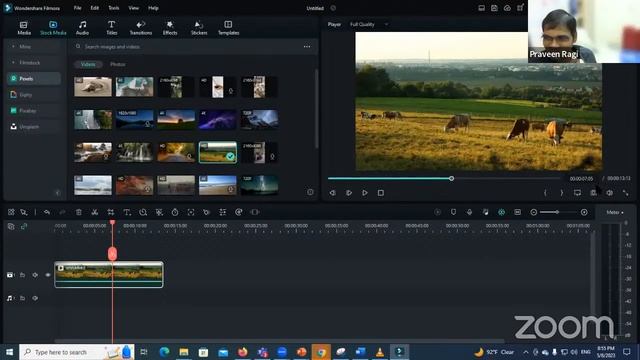640x360 pixels.
Task: Open the Titles tab
Action: tap(111, 28)
